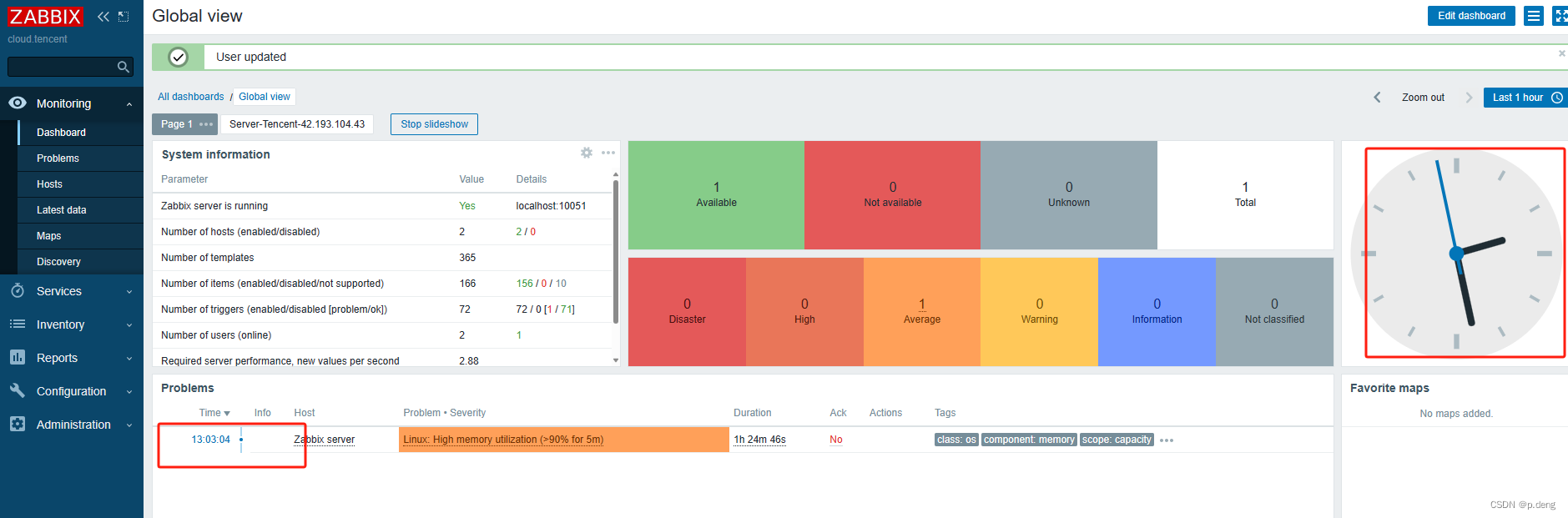The height and width of the screenshot is (518, 1568).
Task: Click the Monitoring eye icon
Action: tap(18, 103)
